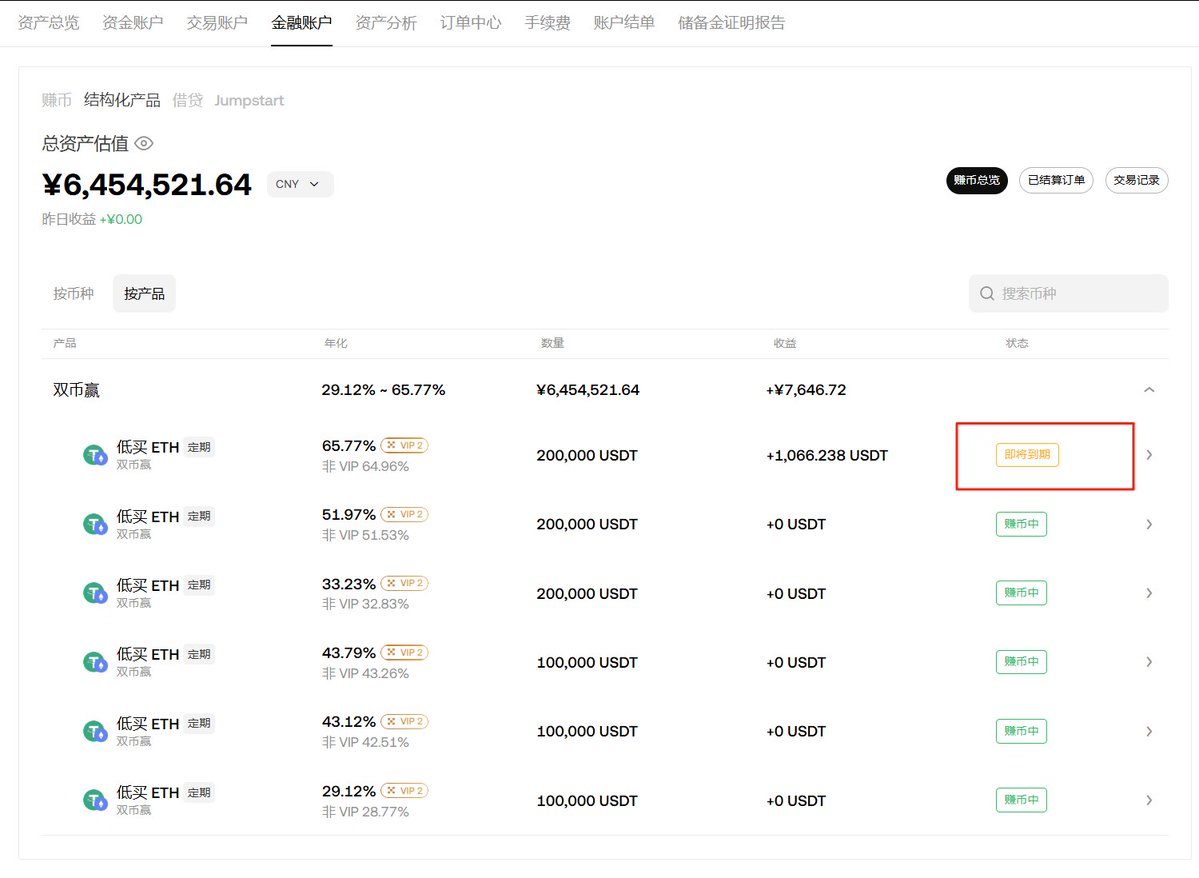Click the 搜索币种 search field
This screenshot has width=1199, height=878.
pos(1068,294)
